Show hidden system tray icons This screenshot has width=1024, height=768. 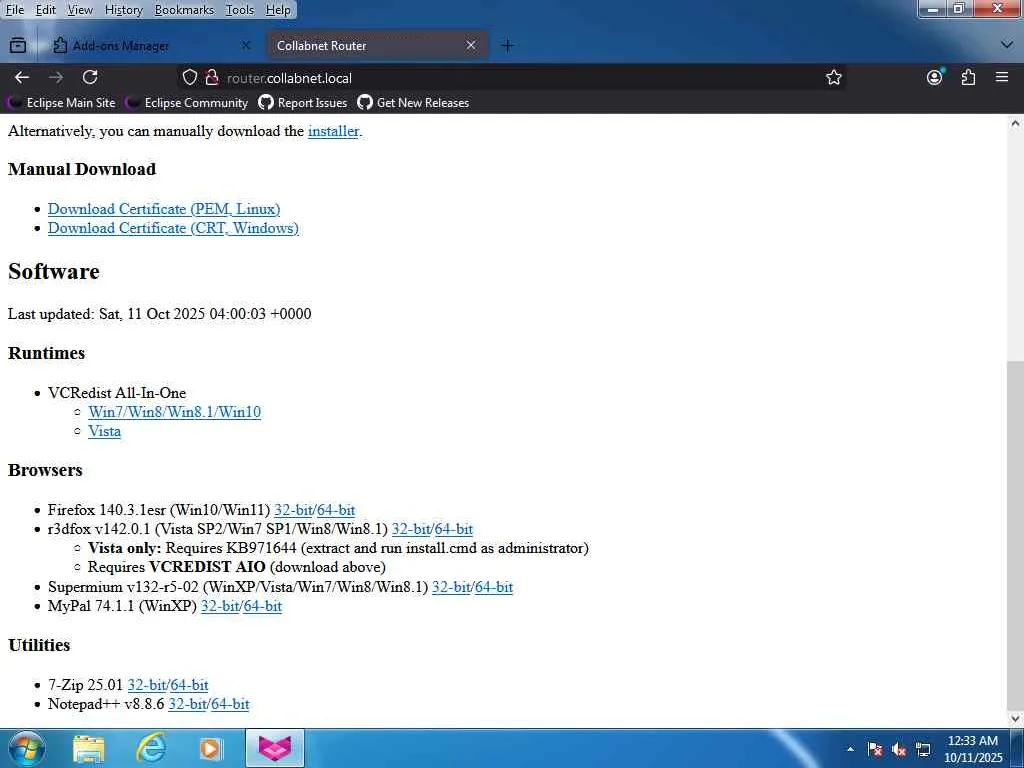pyautogui.click(x=850, y=749)
